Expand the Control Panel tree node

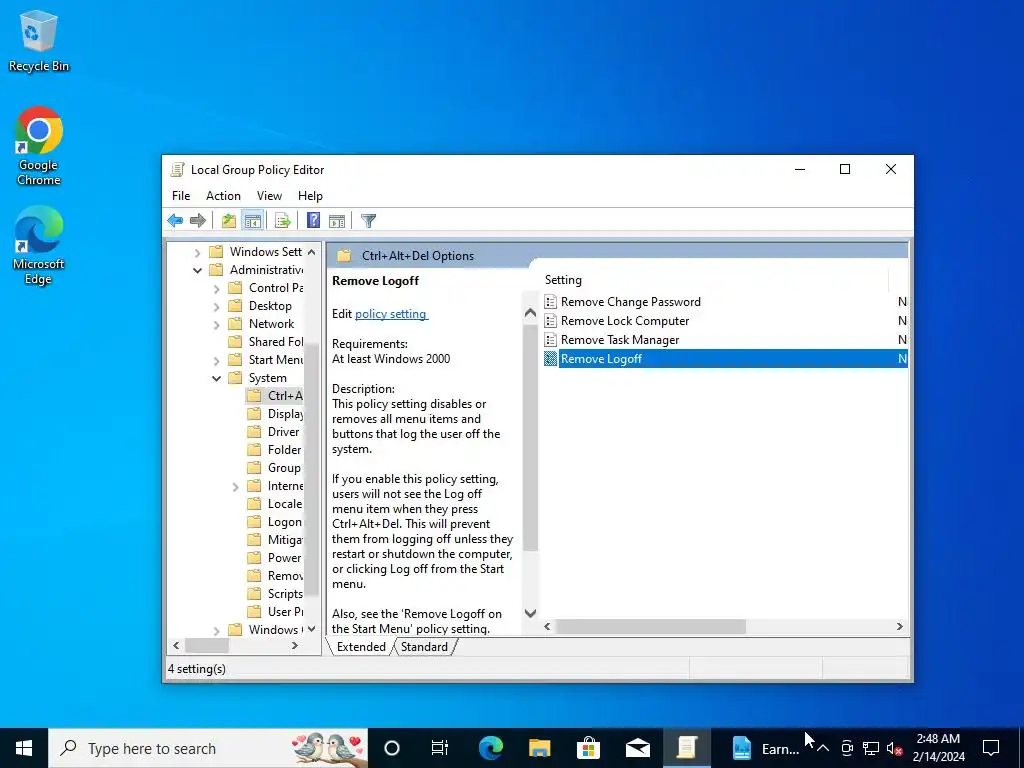click(216, 289)
